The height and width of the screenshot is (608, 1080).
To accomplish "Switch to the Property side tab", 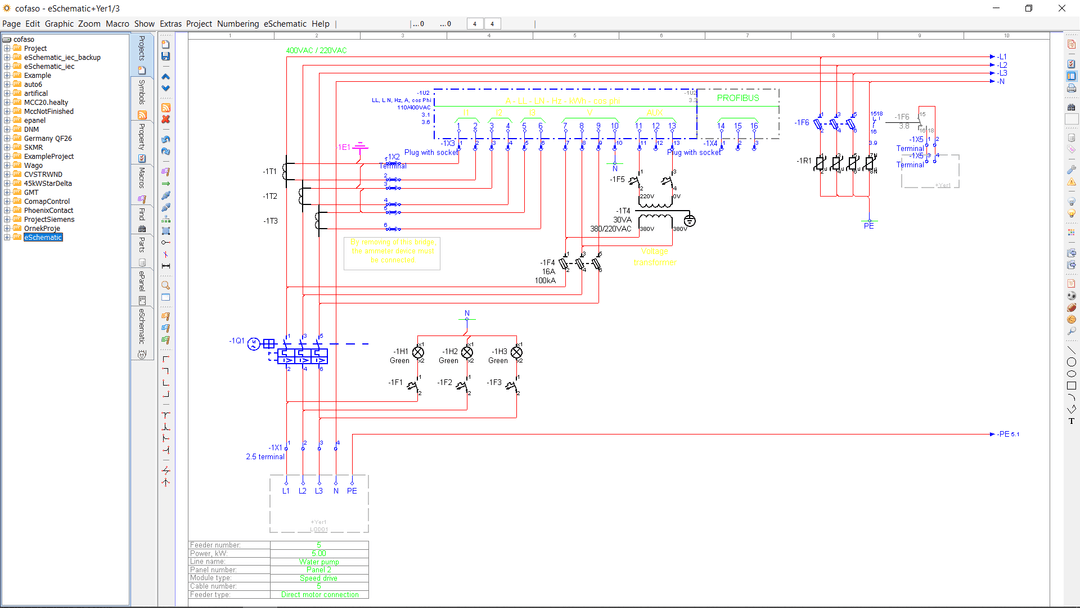I will pyautogui.click(x=141, y=143).
